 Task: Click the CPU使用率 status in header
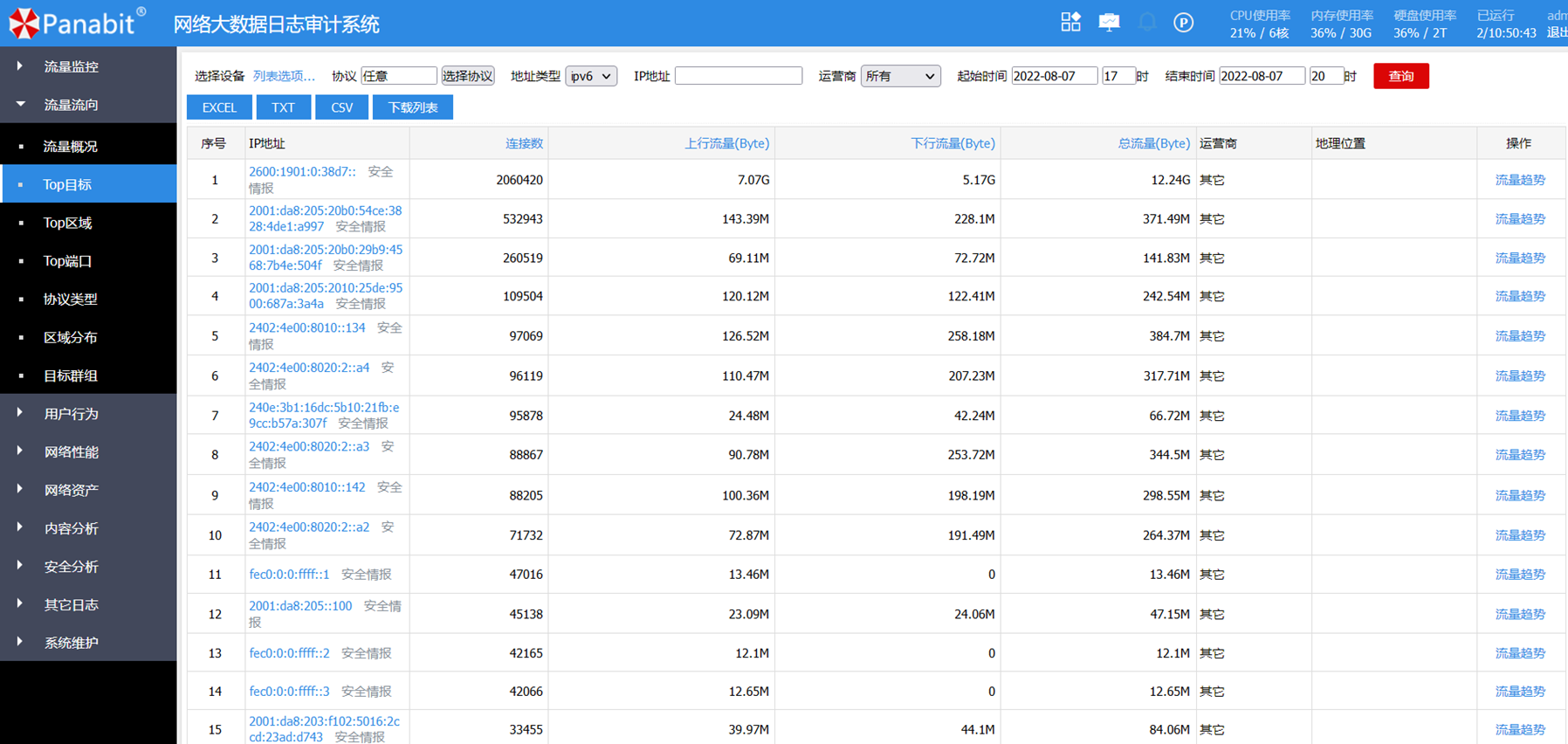click(x=1259, y=24)
